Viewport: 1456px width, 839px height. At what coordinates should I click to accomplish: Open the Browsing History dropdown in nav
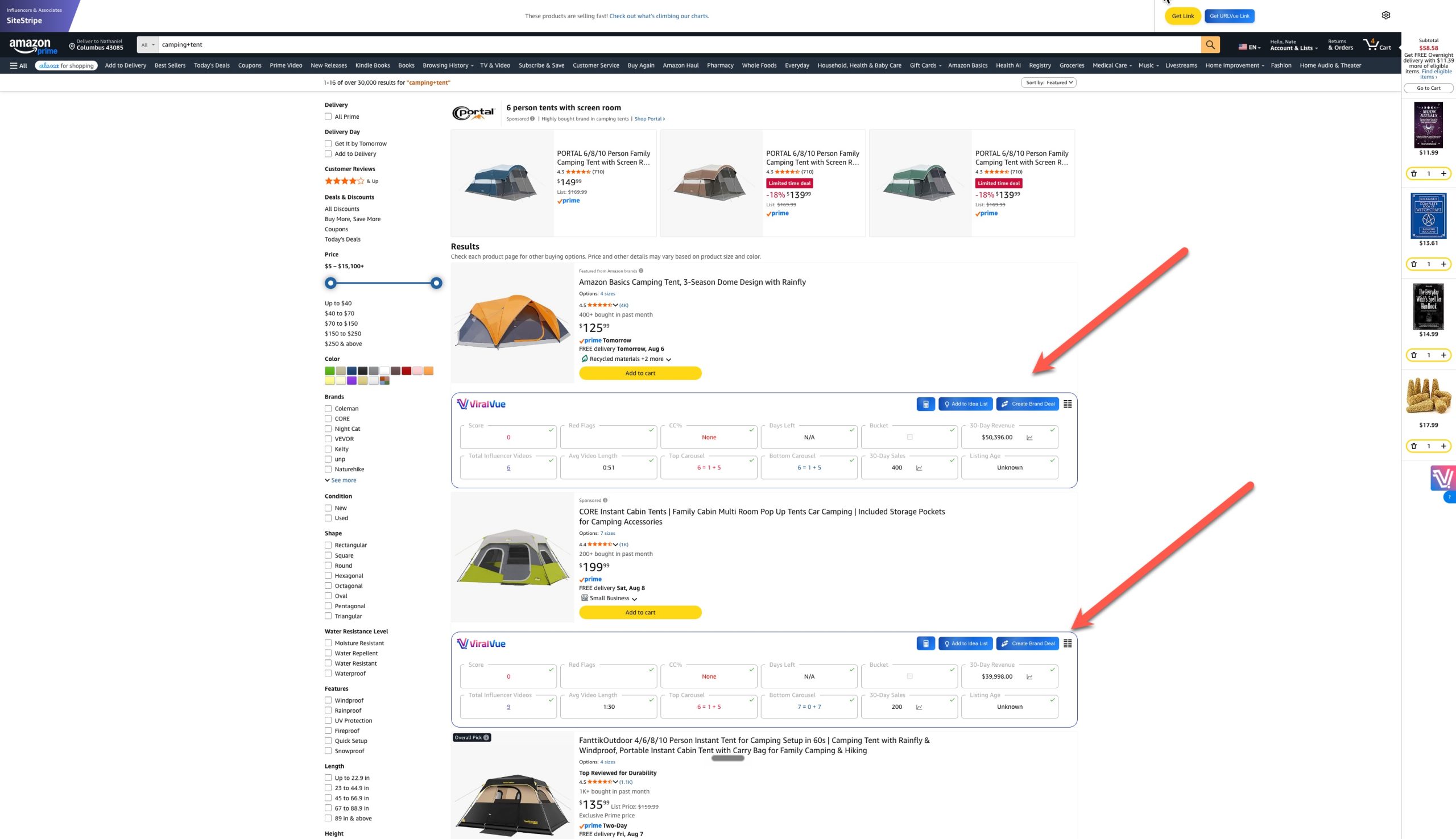[x=448, y=66]
